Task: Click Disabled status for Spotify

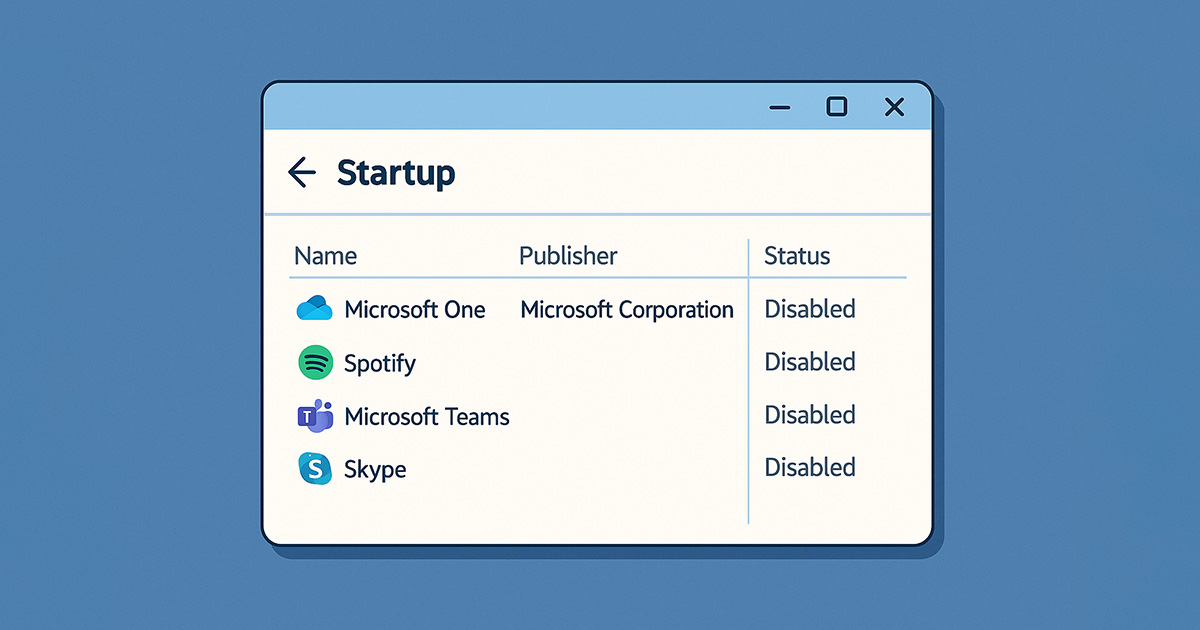Action: [x=810, y=362]
